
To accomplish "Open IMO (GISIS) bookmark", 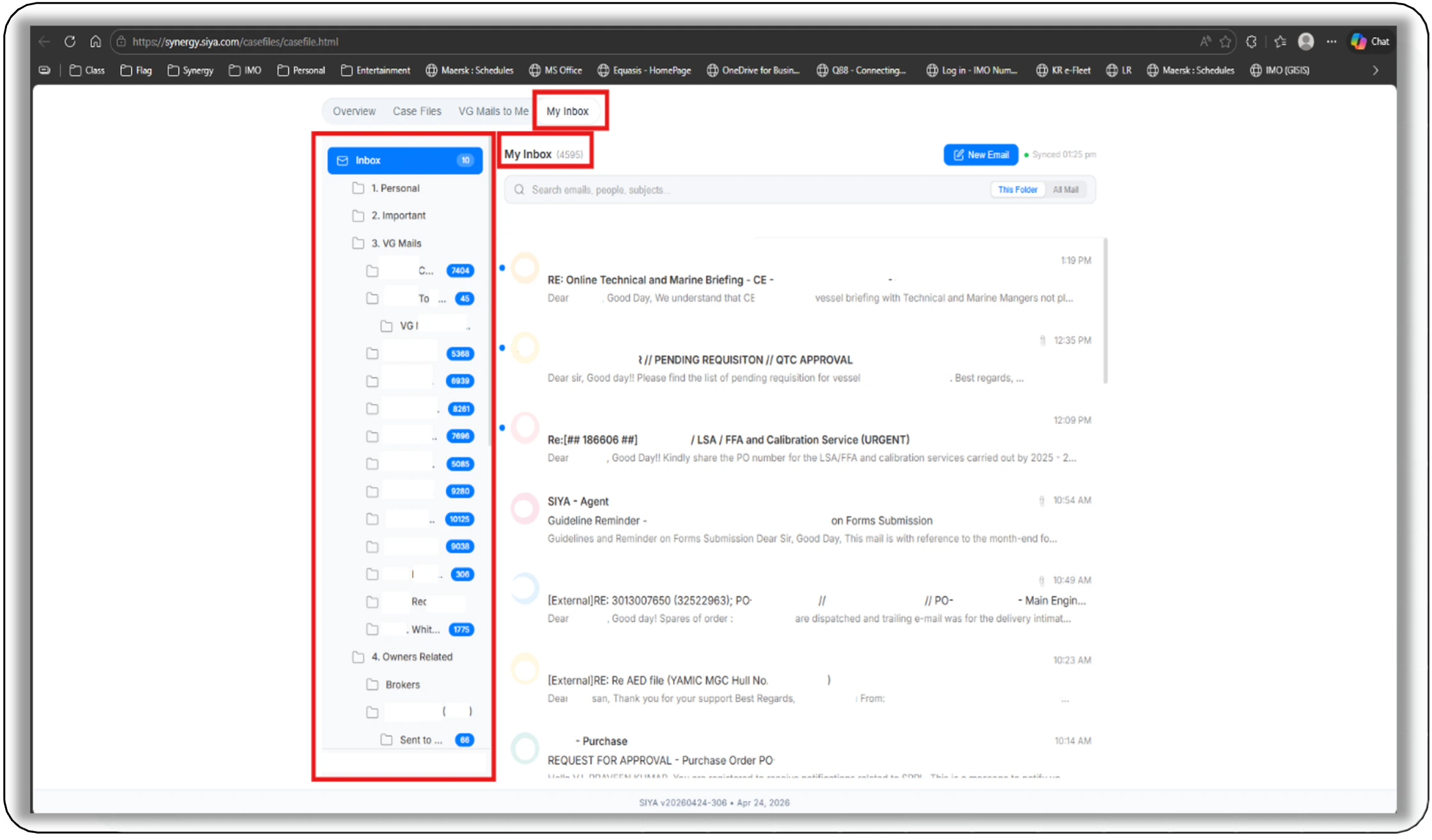I will [x=1280, y=70].
